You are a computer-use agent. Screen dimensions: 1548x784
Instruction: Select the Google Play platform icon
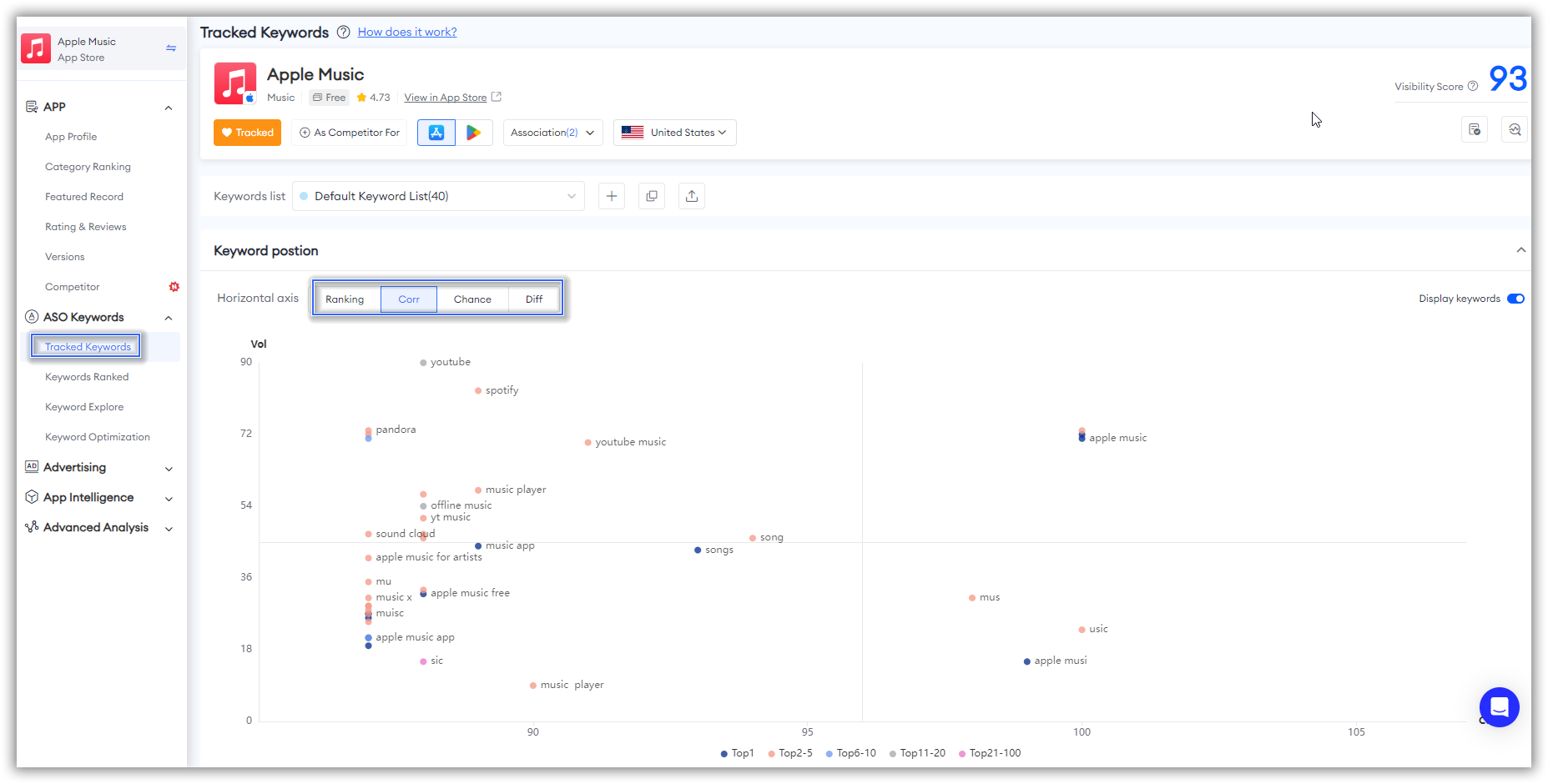click(474, 133)
